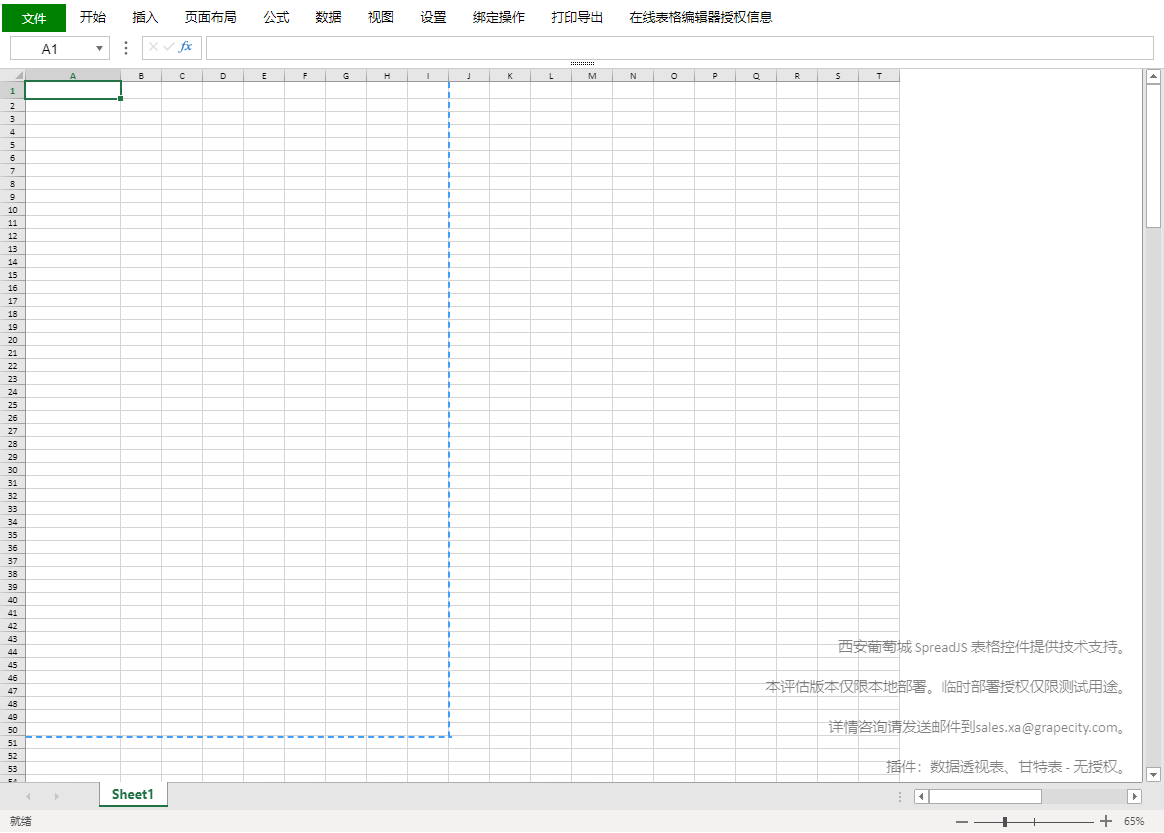Click the confirm checkmark in formula bar
The height and width of the screenshot is (833, 1164).
(168, 47)
